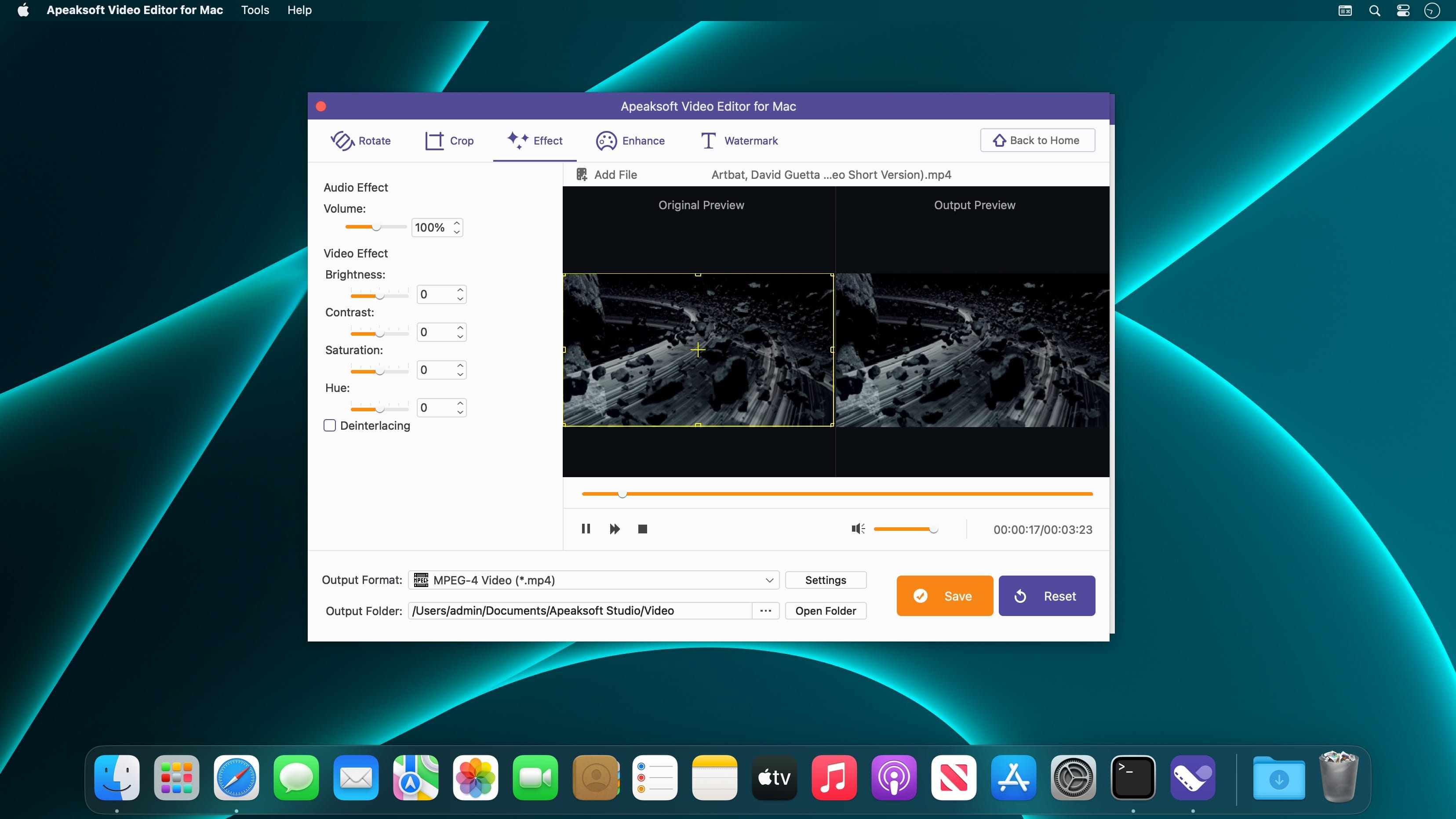Viewport: 1456px width, 819px height.
Task: Switch to the Enhance tab
Action: coord(630,141)
